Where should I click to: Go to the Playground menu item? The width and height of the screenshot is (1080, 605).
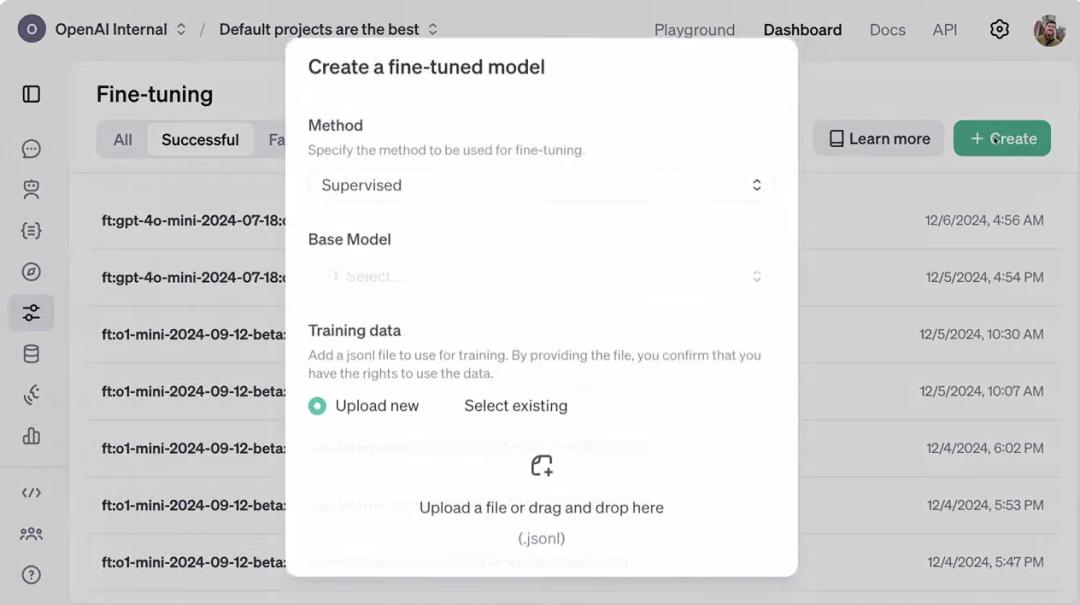click(694, 30)
